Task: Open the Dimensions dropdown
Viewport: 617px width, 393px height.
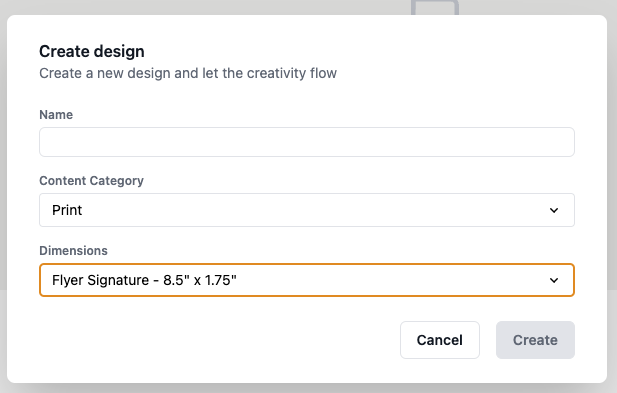Action: point(307,280)
